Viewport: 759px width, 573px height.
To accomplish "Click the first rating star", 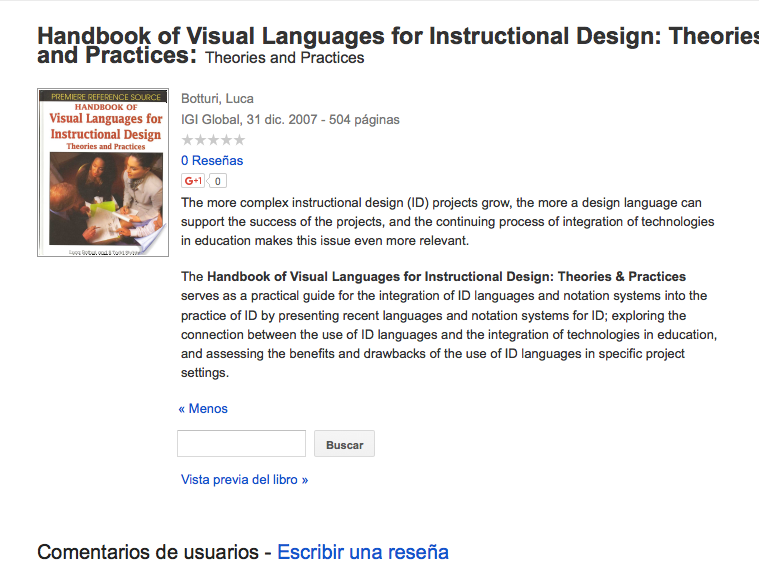I will [x=187, y=140].
